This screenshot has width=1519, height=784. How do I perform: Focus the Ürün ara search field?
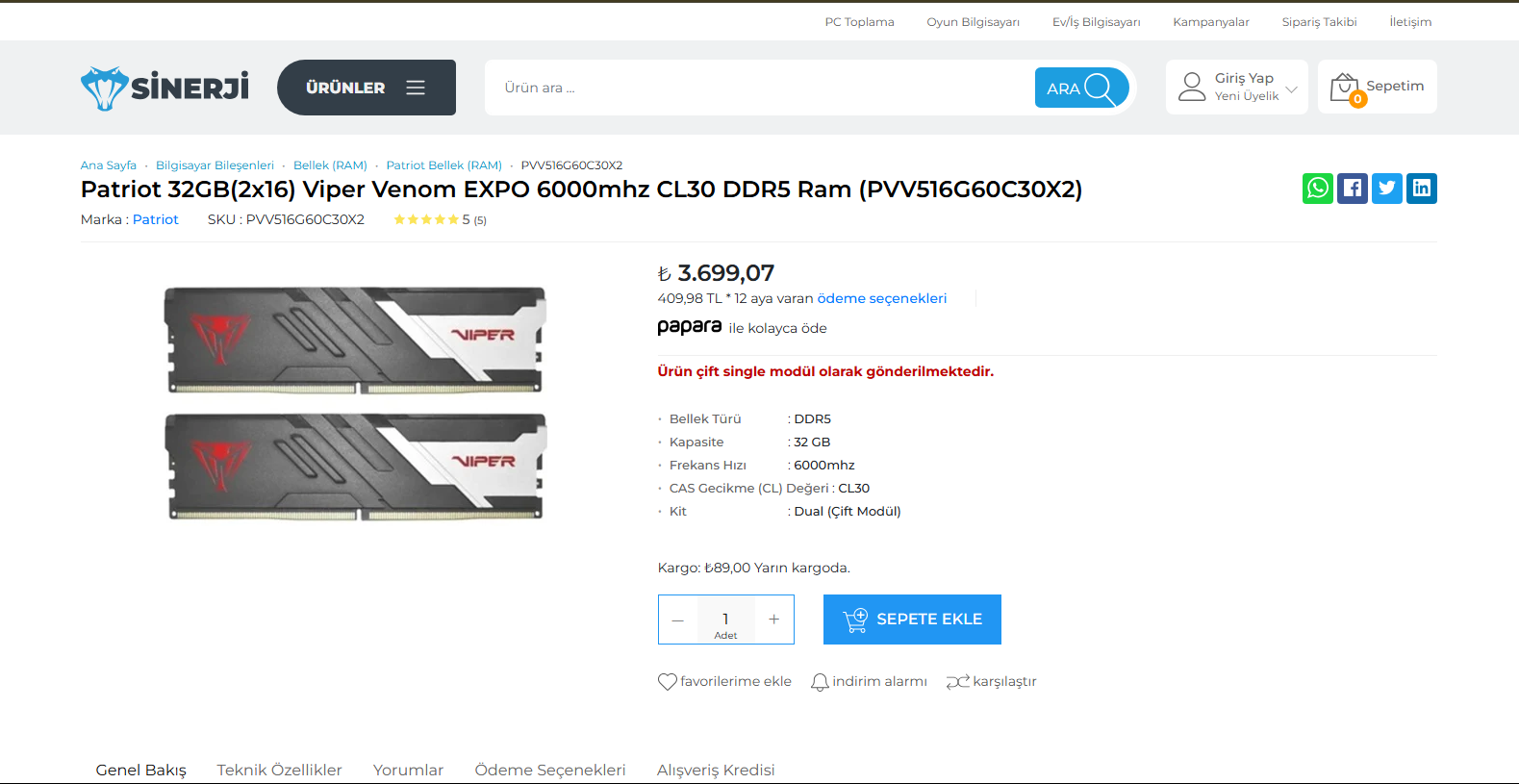(x=760, y=88)
